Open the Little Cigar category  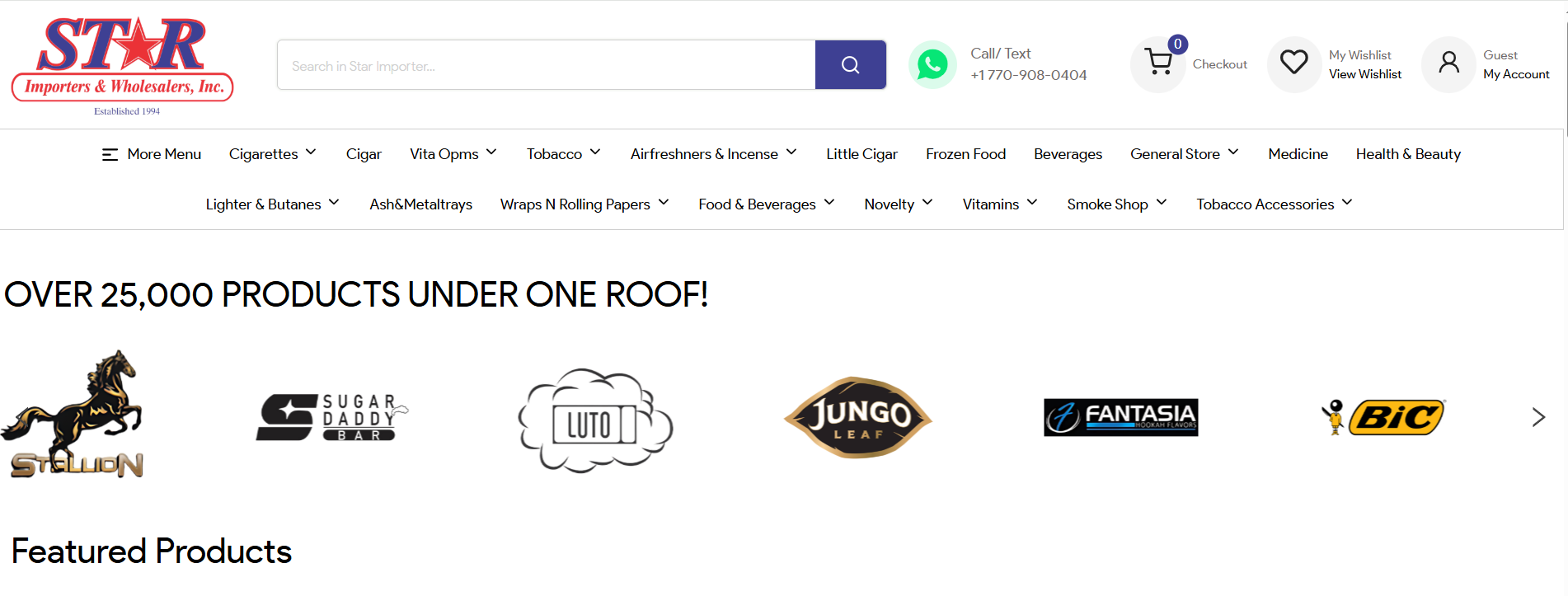[861, 154]
